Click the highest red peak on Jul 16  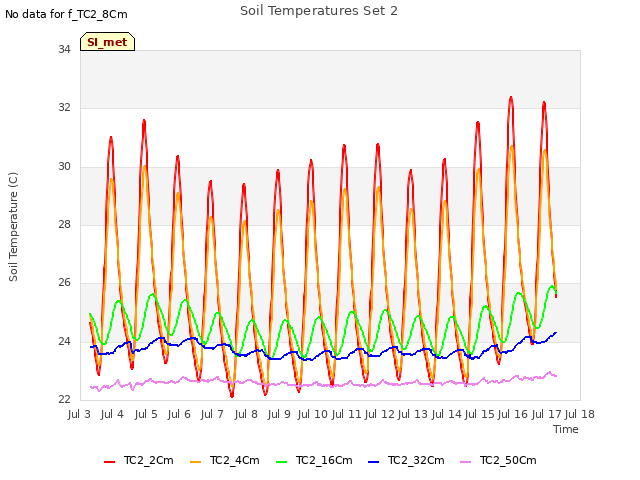coord(511,98)
